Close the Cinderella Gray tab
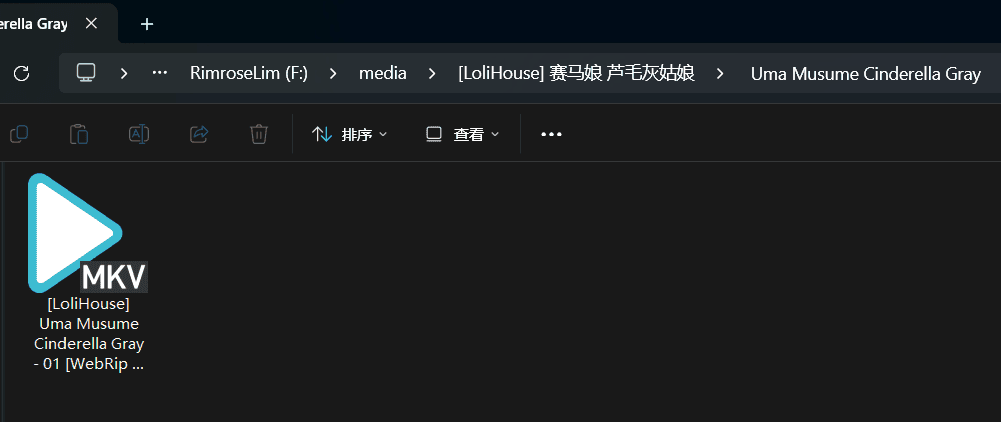The height and width of the screenshot is (422, 1001). pyautogui.click(x=91, y=24)
